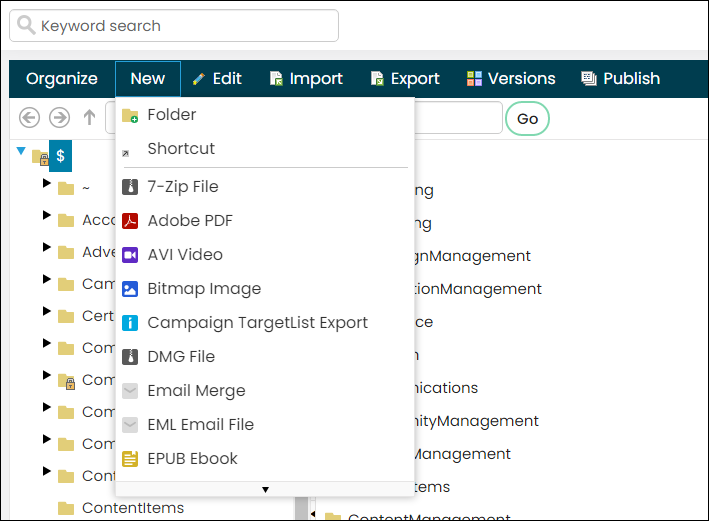Expand the Adv folder node
Image resolution: width=709 pixels, height=521 pixels.
pos(47,247)
